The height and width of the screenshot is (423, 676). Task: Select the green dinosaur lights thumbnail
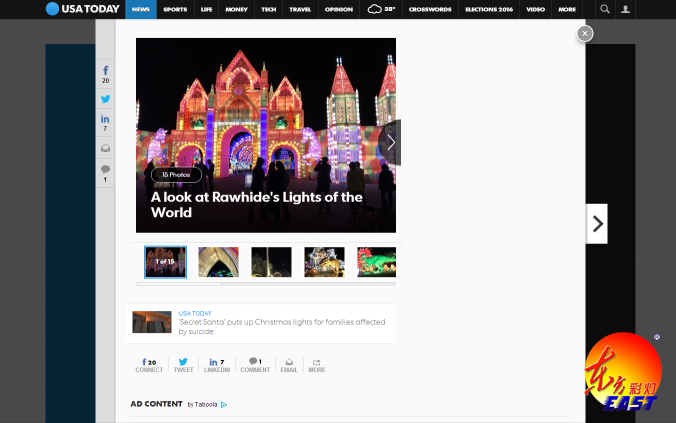click(376, 262)
